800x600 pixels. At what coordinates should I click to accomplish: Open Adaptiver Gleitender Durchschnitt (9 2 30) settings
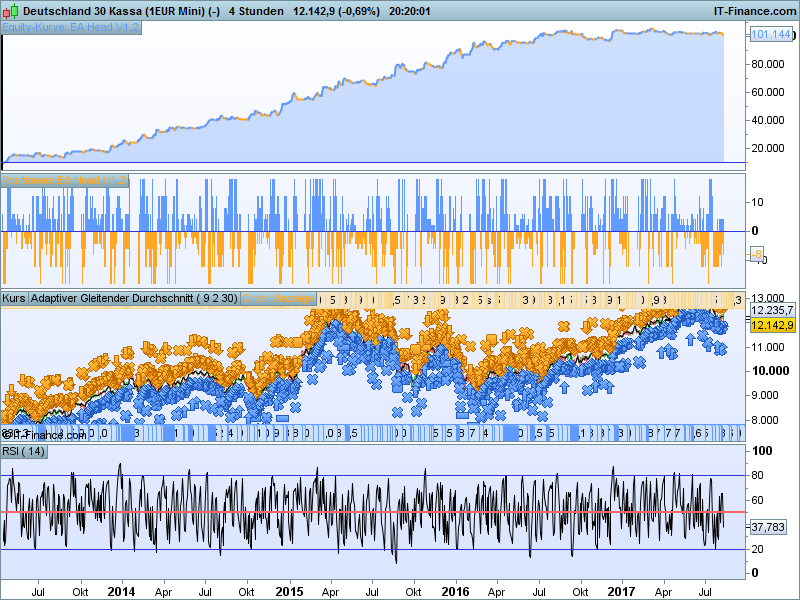coord(134,298)
